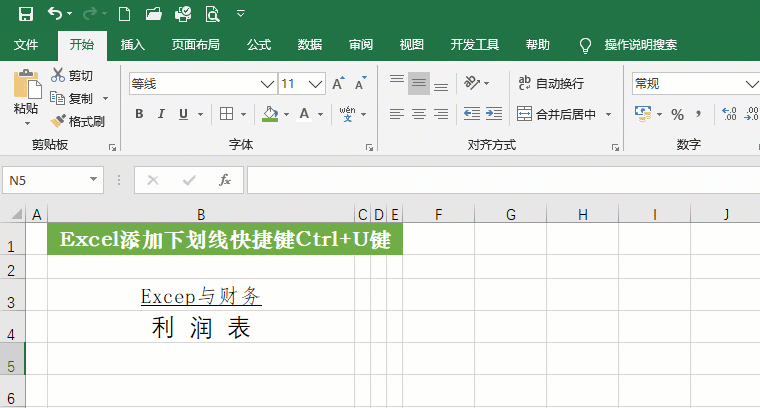
Task: Toggle Bold formatting
Action: point(139,114)
